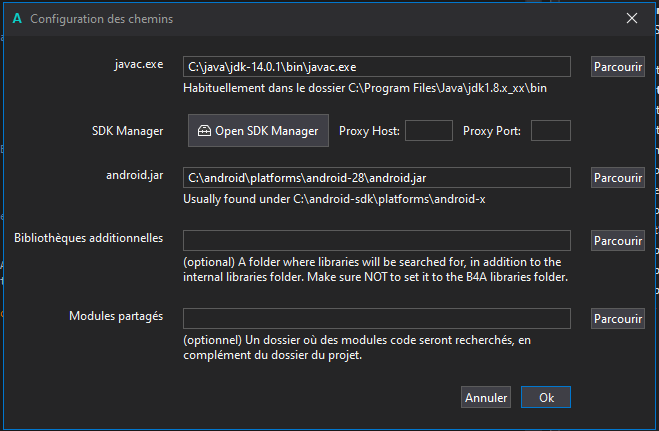The height and width of the screenshot is (431, 659).
Task: Click the javac.exe path input field
Action: point(376,67)
